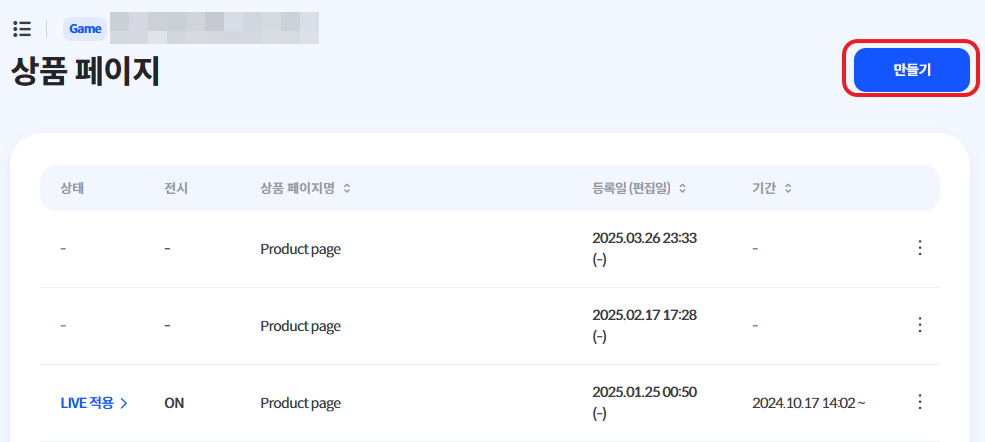
Task: Click the 만들기 create button
Action: coord(912,70)
